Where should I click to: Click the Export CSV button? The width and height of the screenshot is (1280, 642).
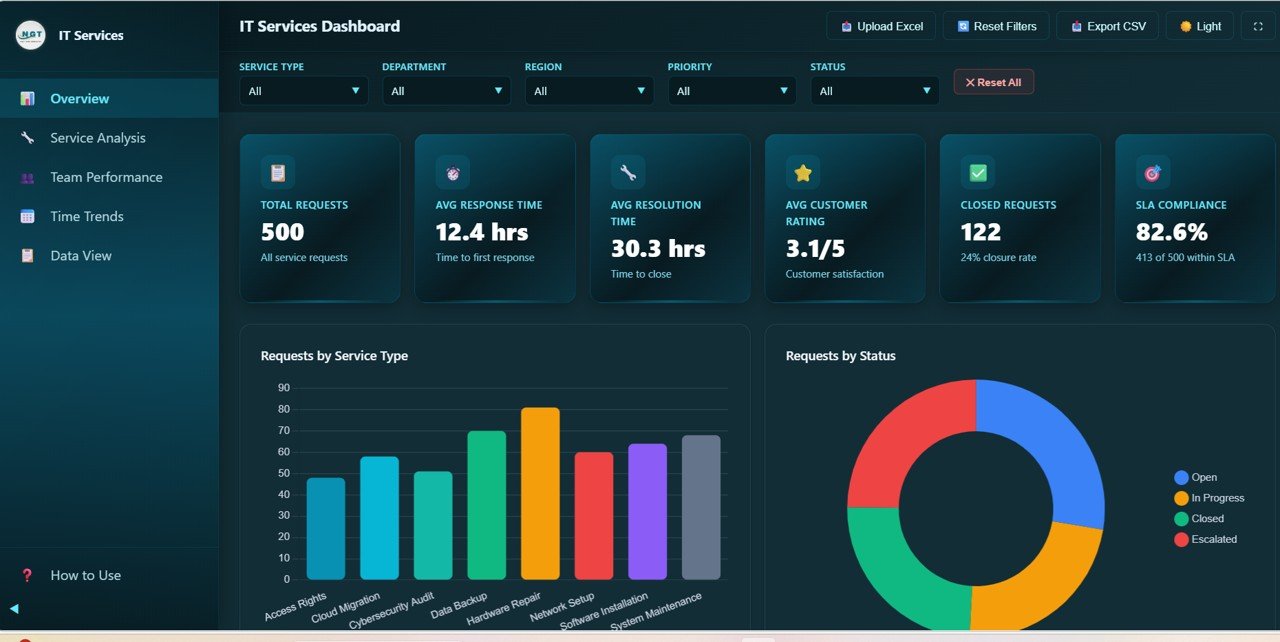(1107, 25)
